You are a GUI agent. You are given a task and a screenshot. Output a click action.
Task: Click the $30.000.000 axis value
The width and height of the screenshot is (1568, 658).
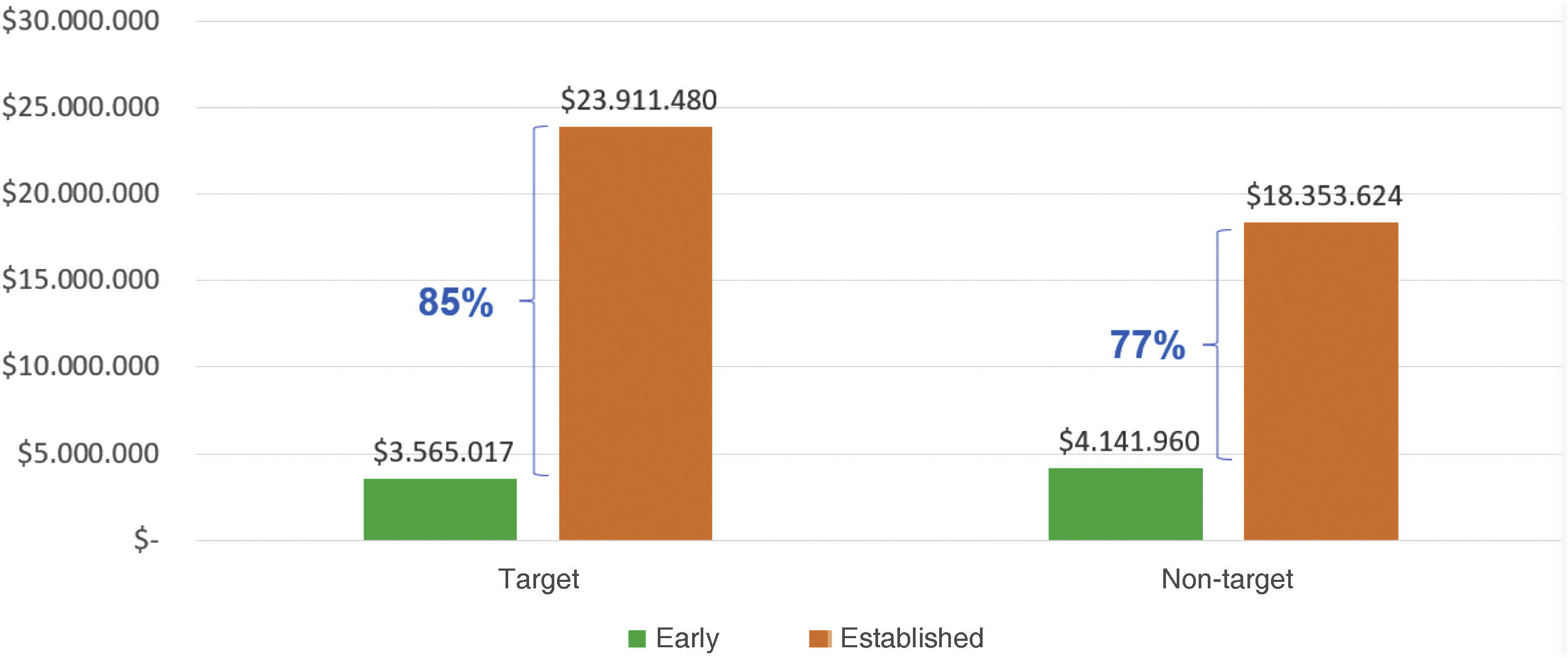click(x=81, y=21)
